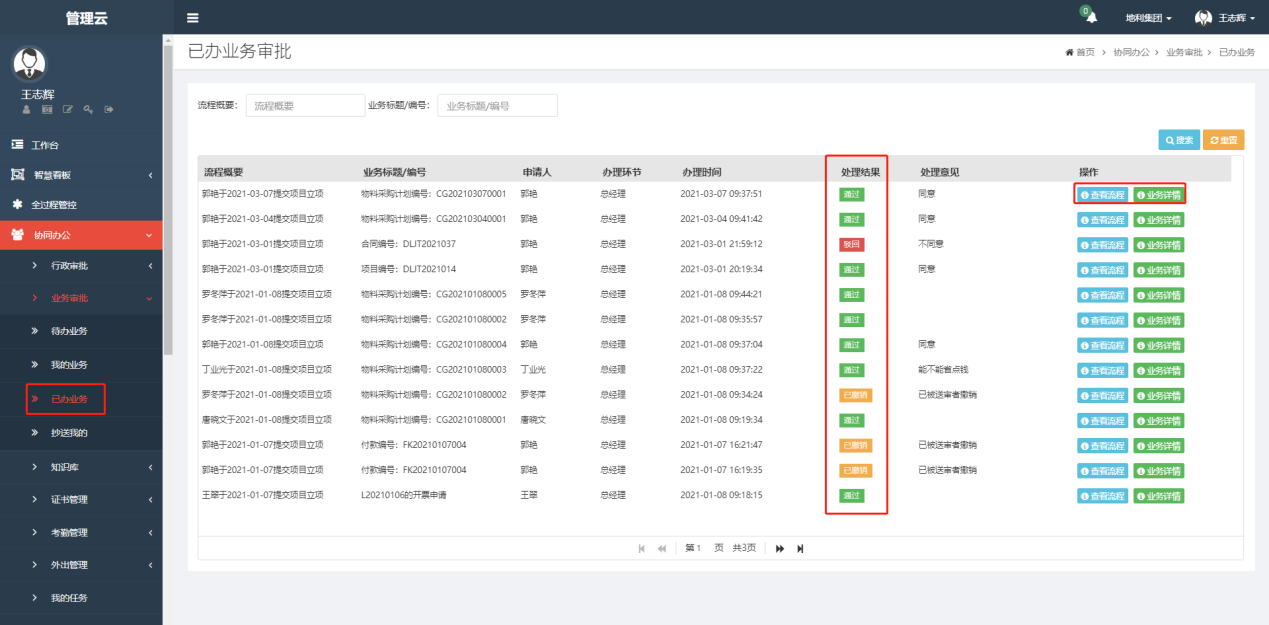
Task: Click the 协同办公 breadcrumb link
Action: pos(1131,52)
